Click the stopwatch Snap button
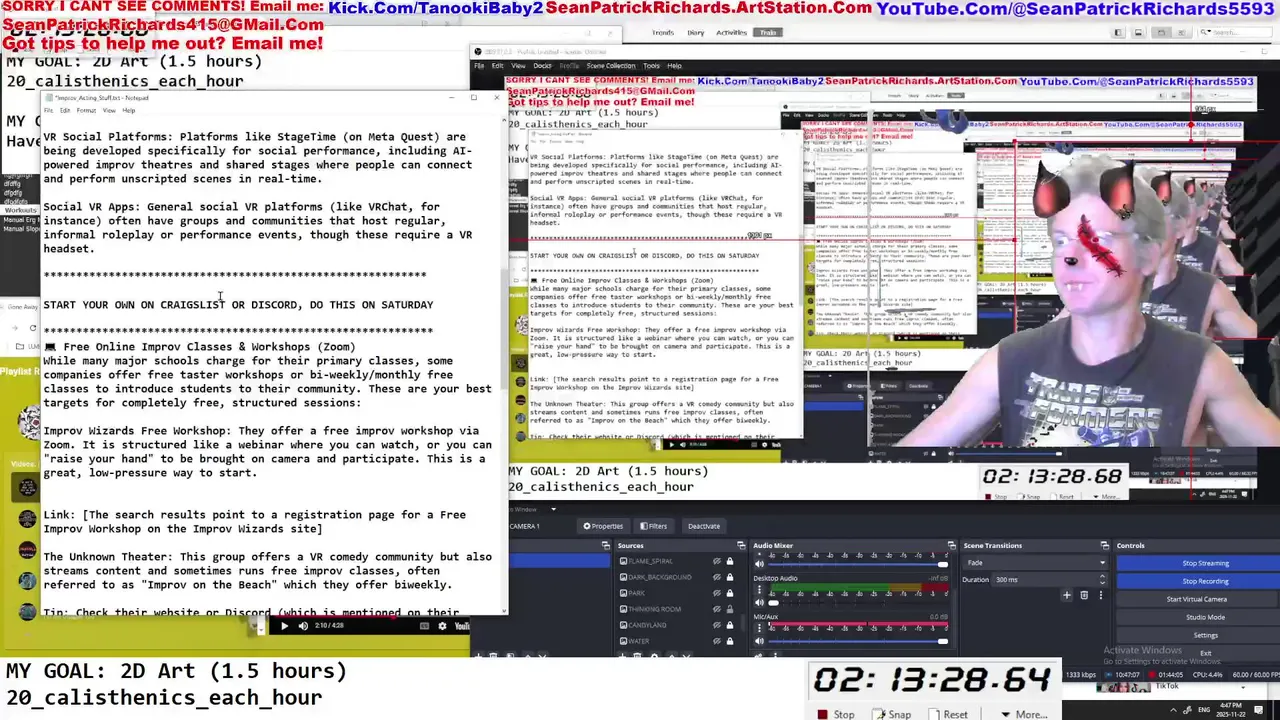Screen dimensions: 1280x720 (891, 714)
